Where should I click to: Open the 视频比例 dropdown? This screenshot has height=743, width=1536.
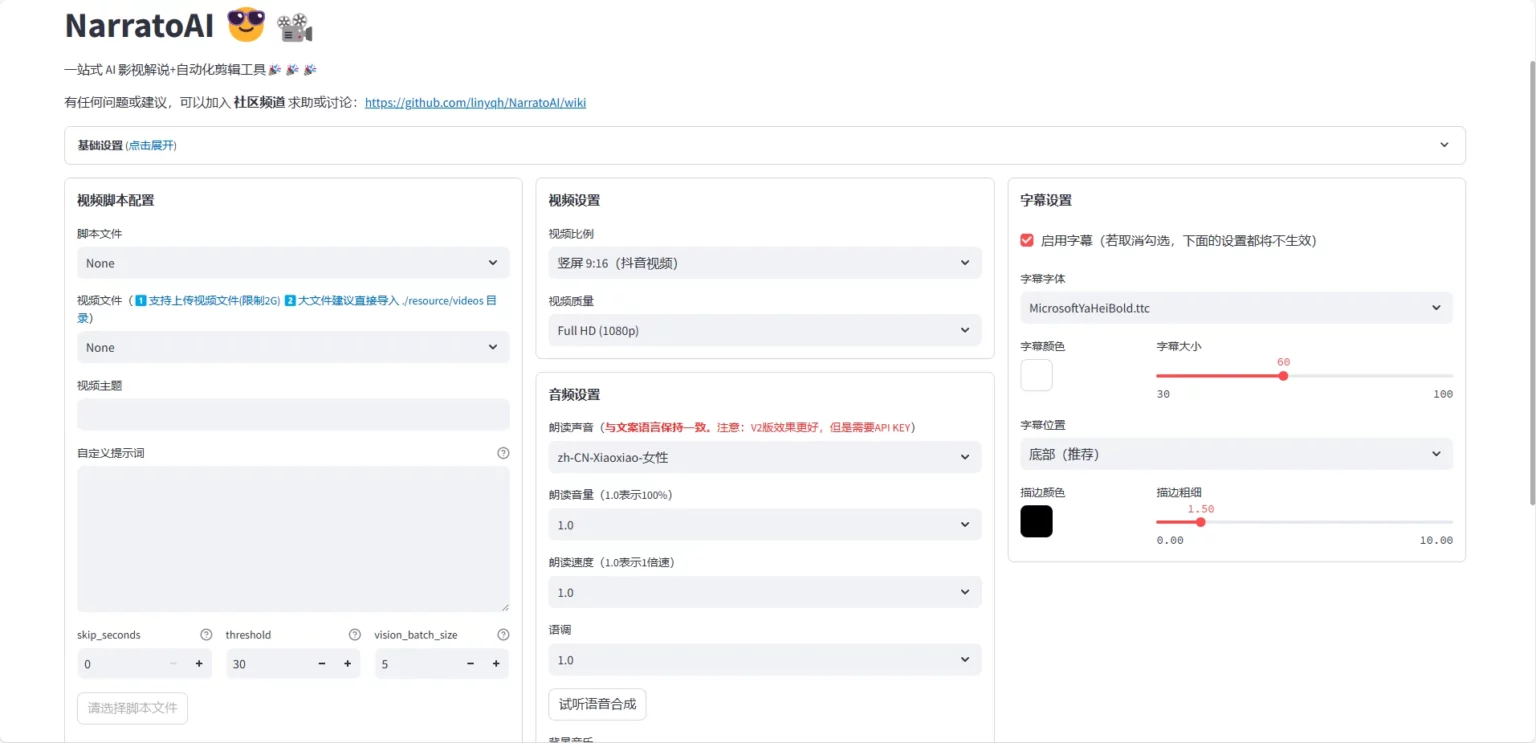(x=765, y=263)
